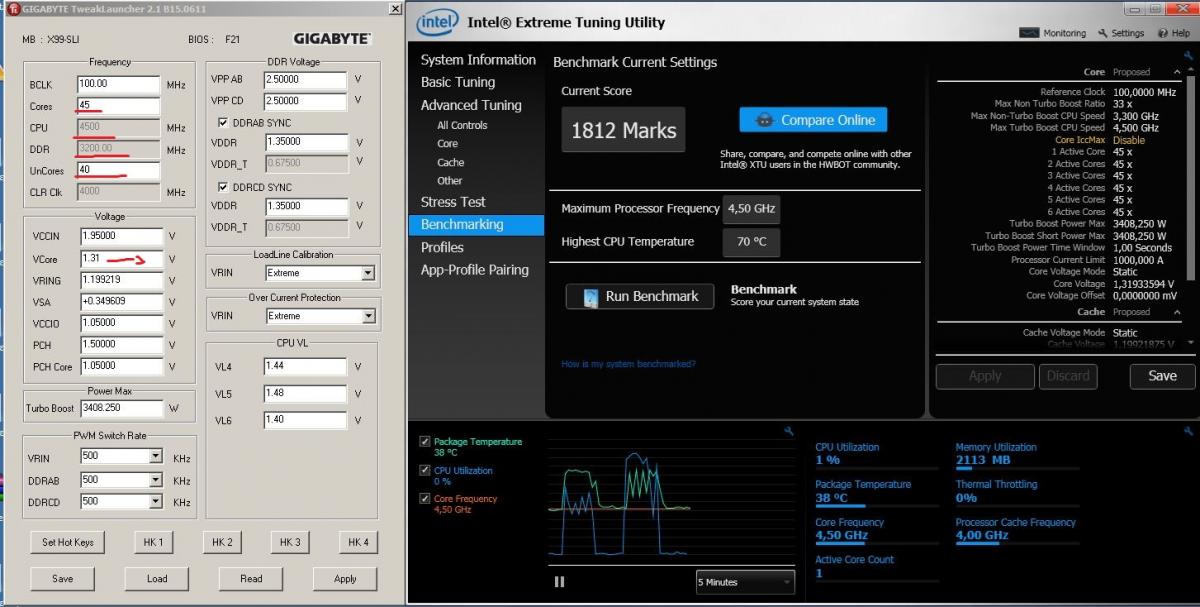This screenshot has height=607, width=1200.
Task: Uncheck Package Temperature in the graph legend
Action: [426, 441]
